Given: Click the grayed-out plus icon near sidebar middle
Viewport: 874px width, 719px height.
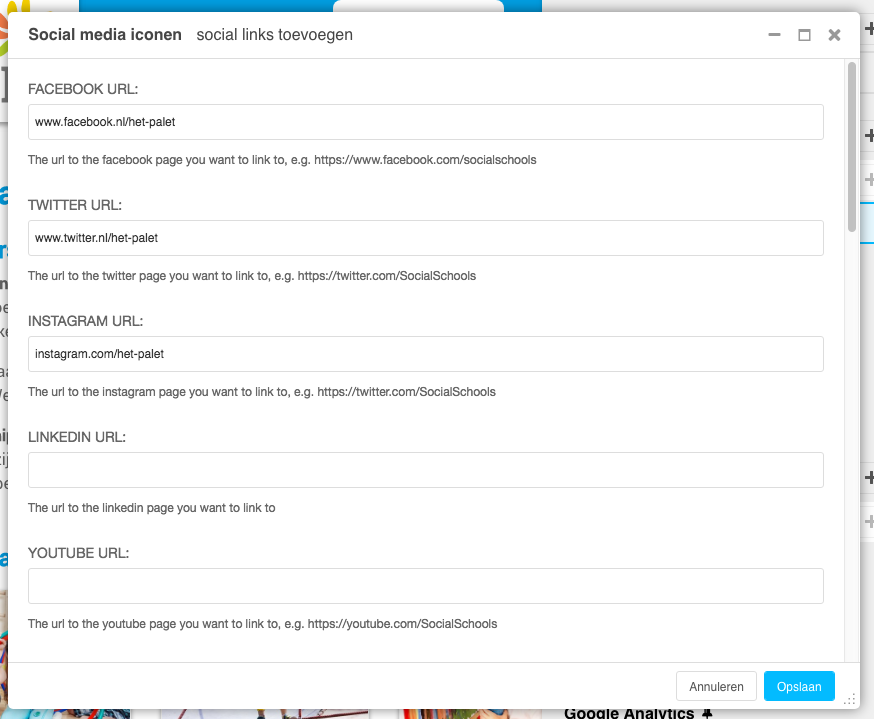Looking at the screenshot, I should 869,180.
